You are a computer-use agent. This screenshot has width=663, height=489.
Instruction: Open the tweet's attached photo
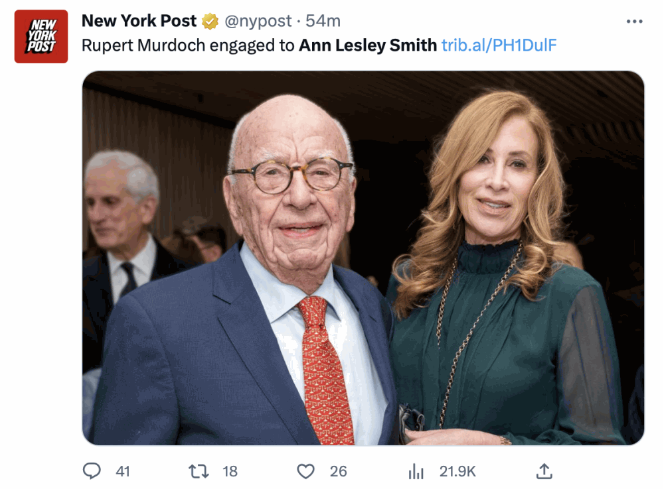coord(362,258)
